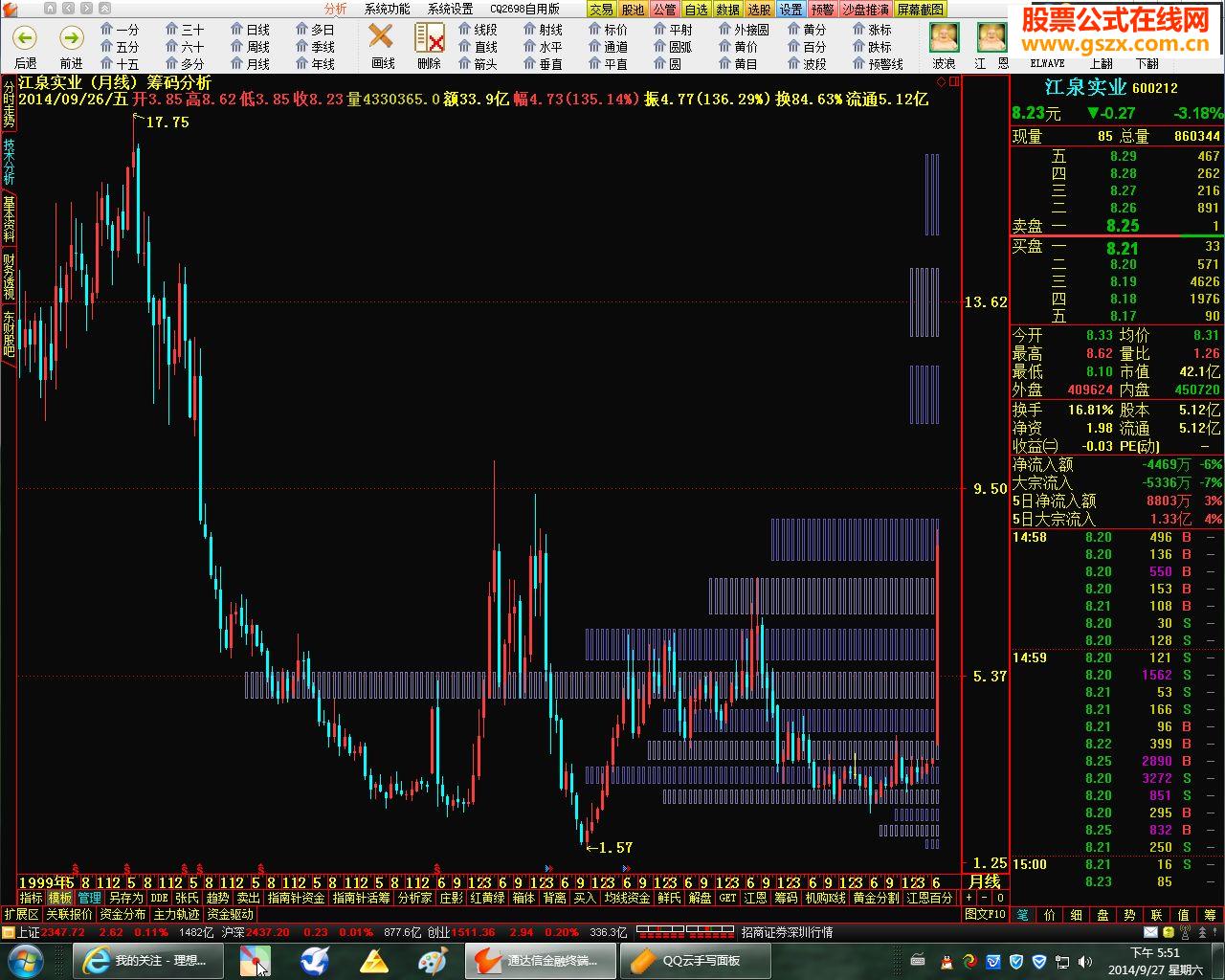Image resolution: width=1225 pixels, height=980 pixels.
Task: Select the 外接圆 circumcircle tool
Action: click(744, 30)
